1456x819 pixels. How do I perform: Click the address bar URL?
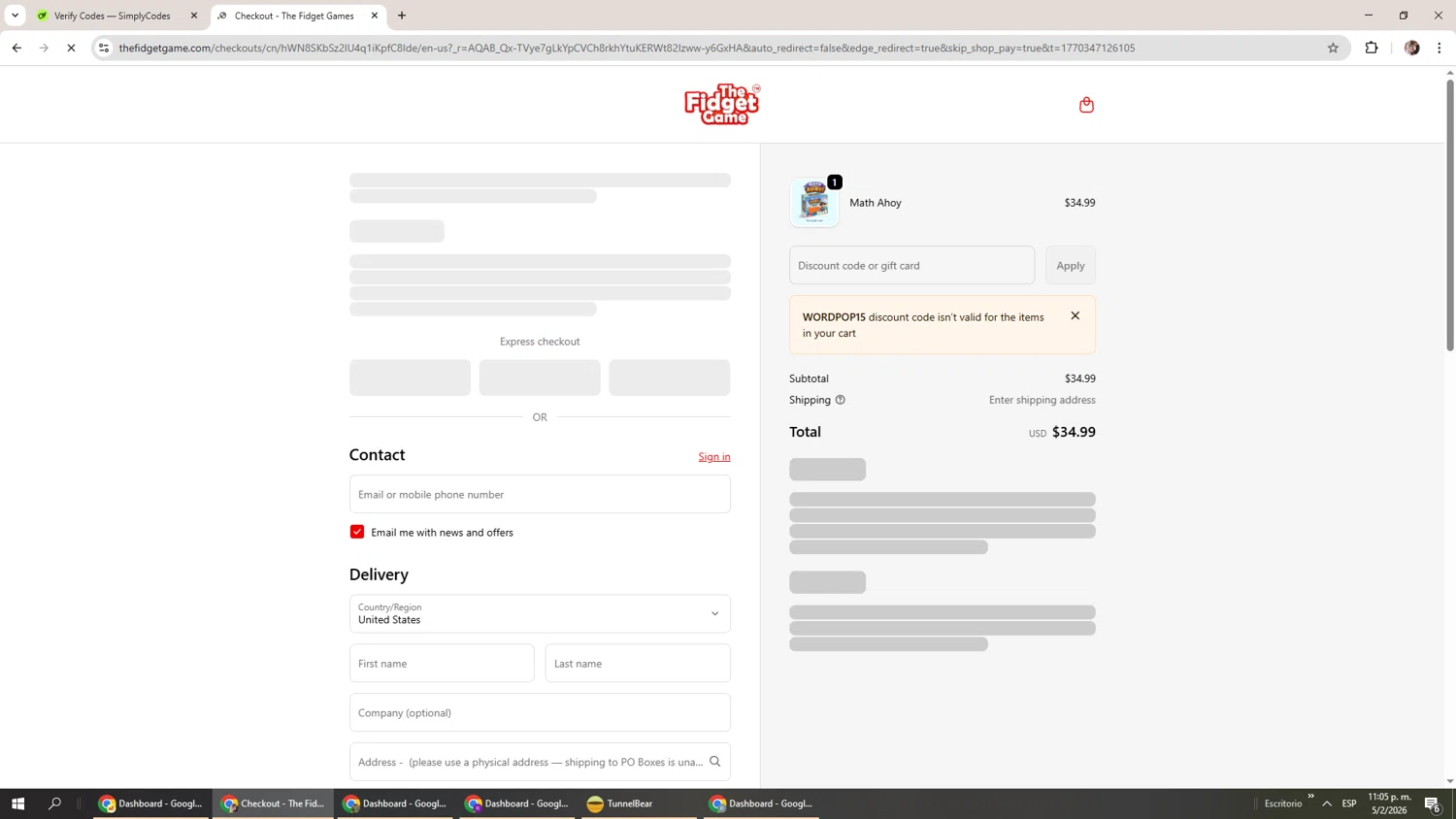(x=626, y=48)
